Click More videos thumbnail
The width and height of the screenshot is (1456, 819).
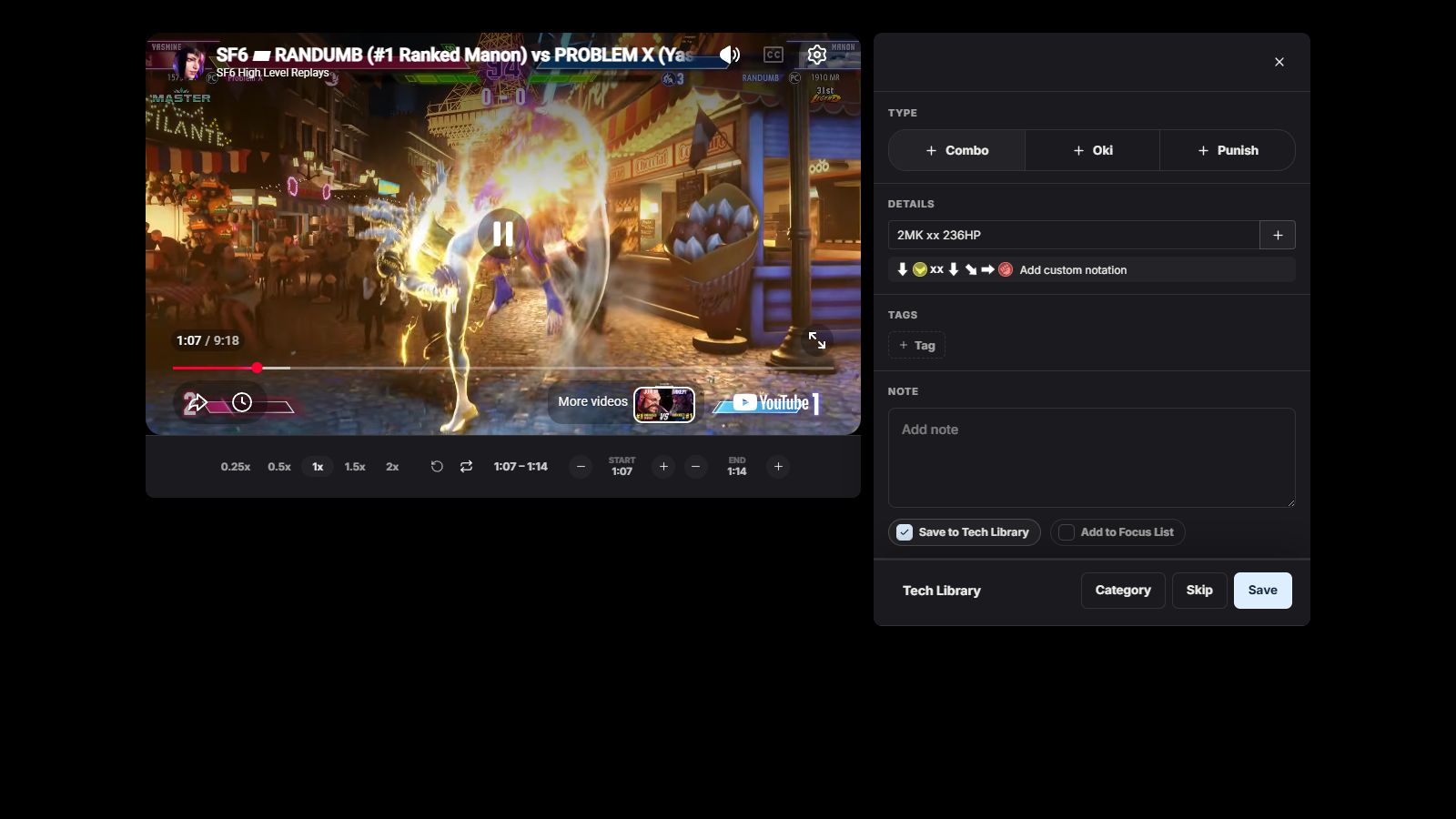pyautogui.click(x=664, y=404)
